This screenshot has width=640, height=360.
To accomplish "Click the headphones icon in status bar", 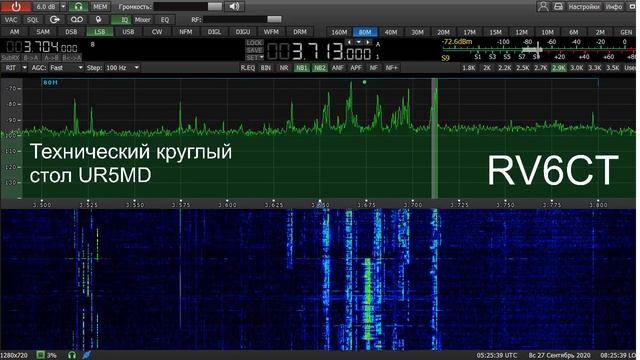I will click(x=72, y=355).
